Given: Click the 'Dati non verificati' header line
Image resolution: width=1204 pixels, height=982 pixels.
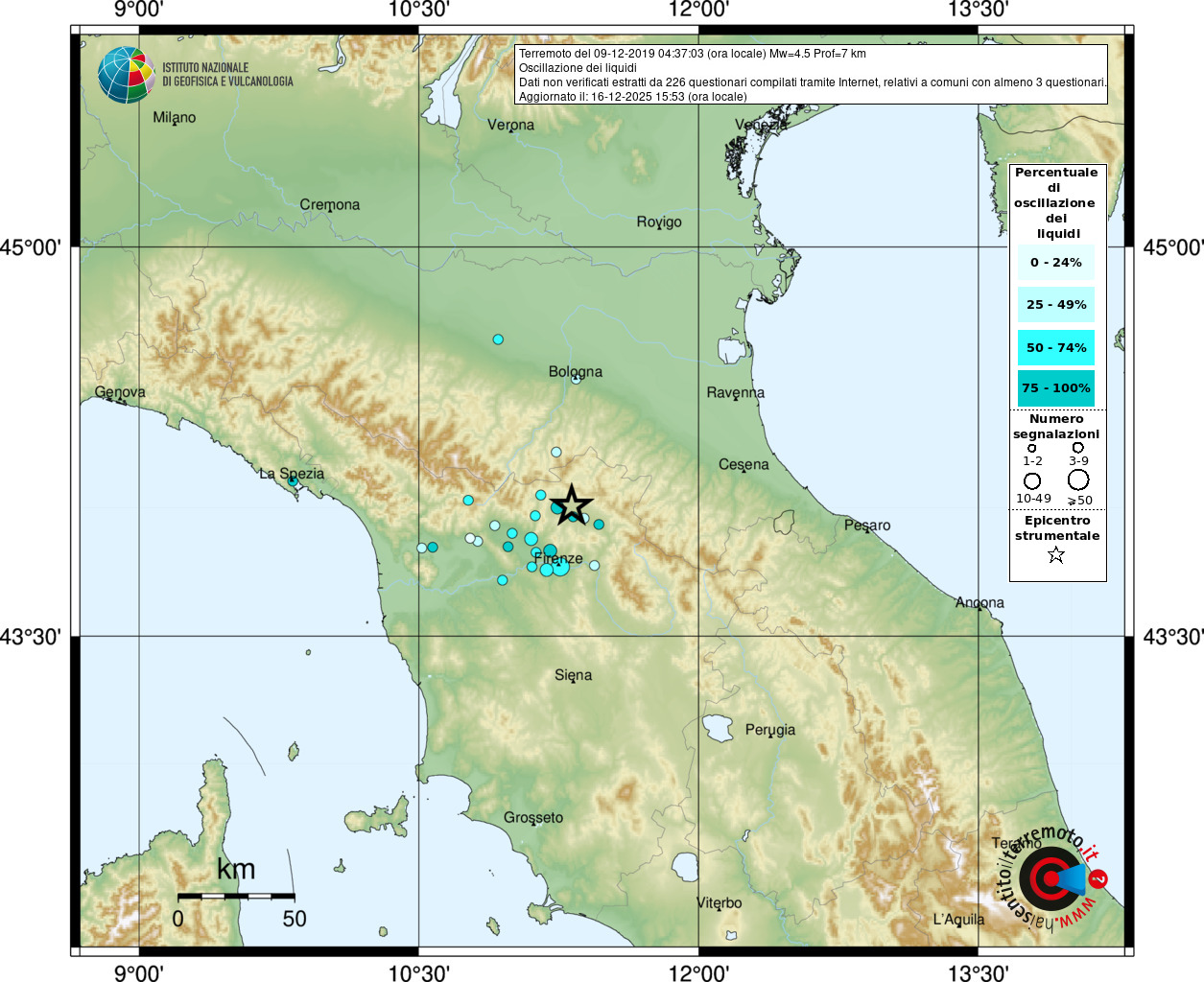Looking at the screenshot, I should tap(813, 82).
